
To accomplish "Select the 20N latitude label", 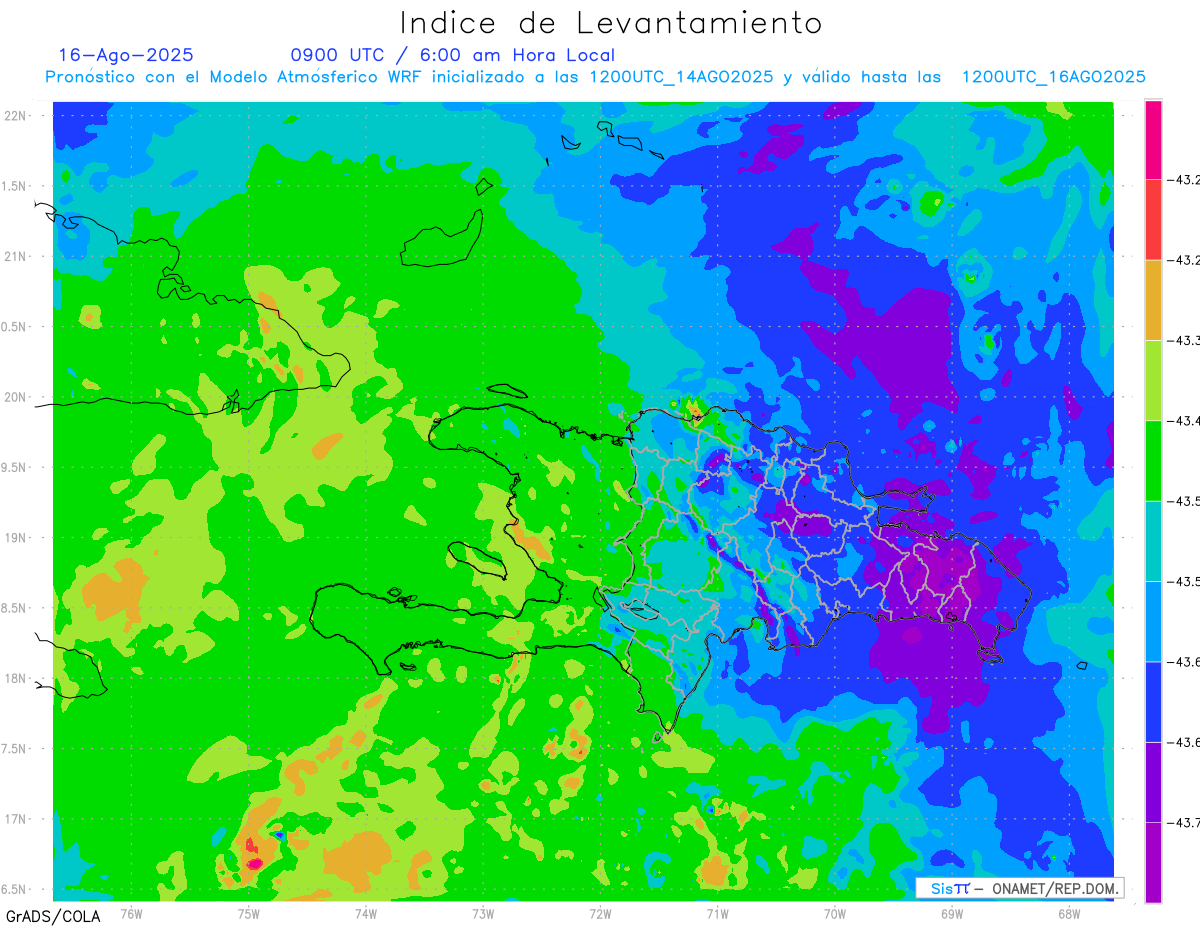I will tap(16, 397).
